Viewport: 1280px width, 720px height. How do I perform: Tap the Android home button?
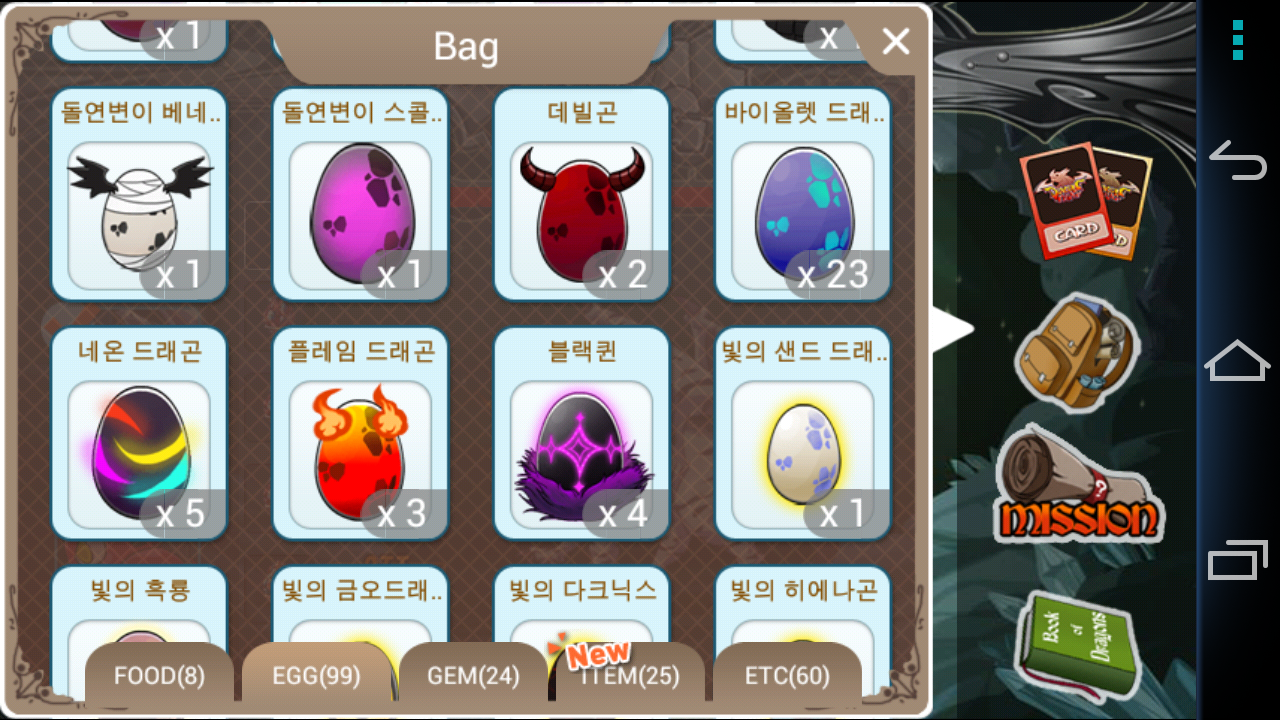tap(1238, 360)
